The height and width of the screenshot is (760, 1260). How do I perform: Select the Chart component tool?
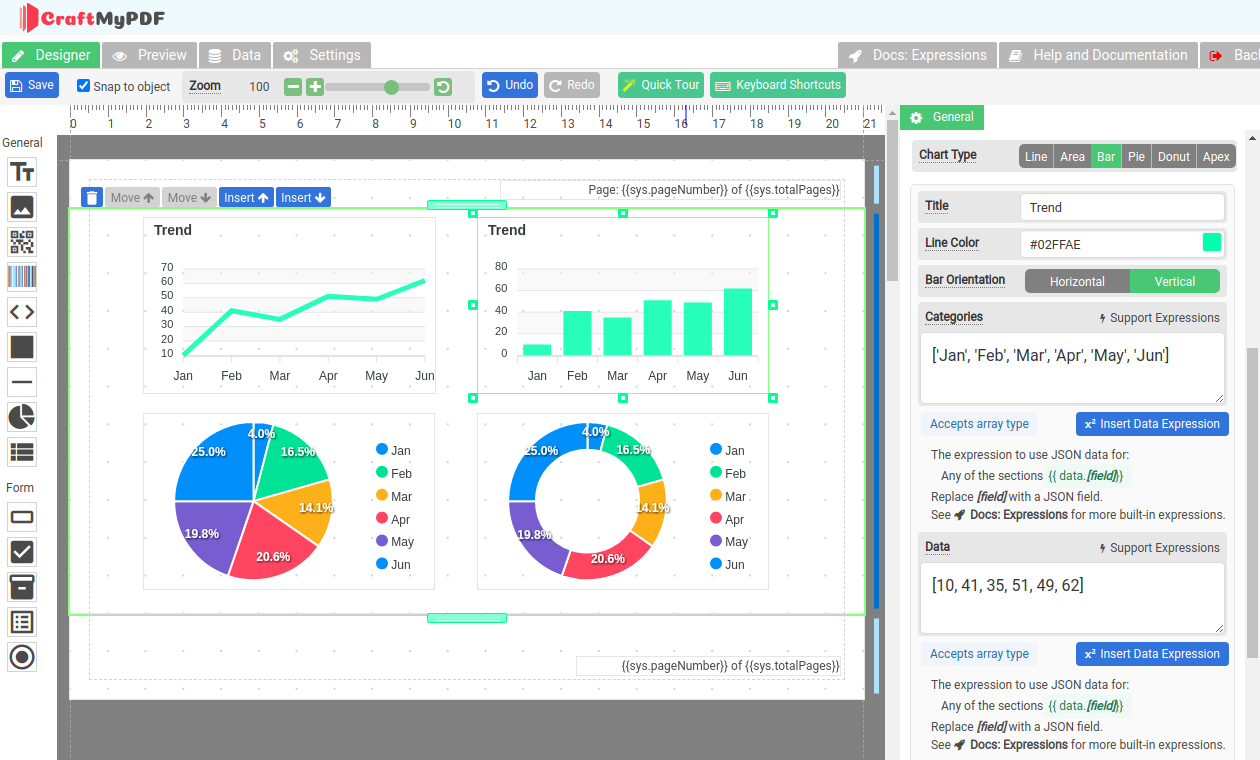(x=22, y=417)
